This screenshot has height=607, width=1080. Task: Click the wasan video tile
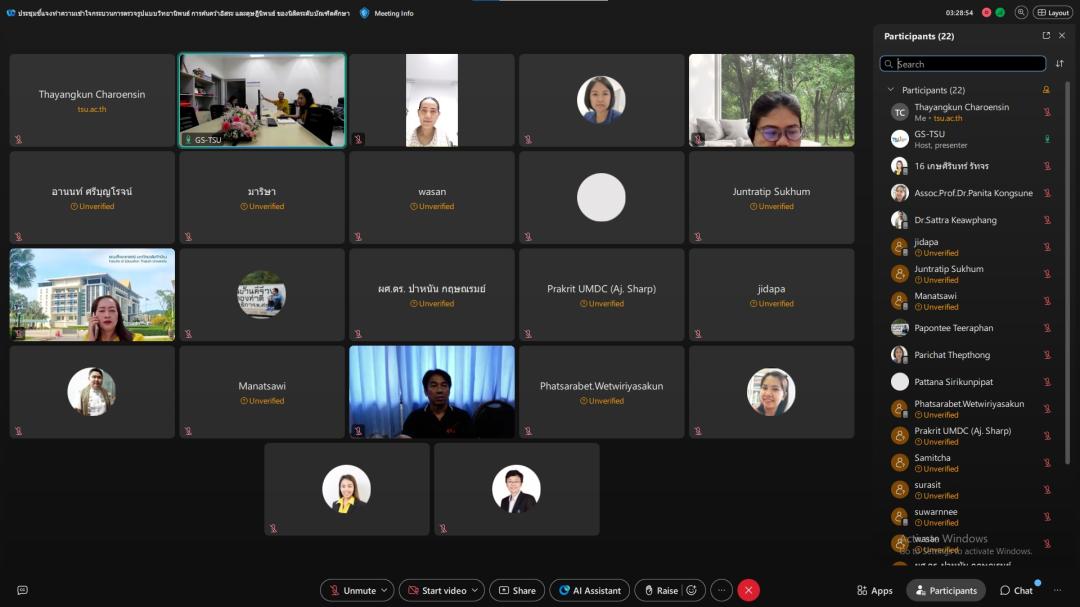tap(432, 198)
